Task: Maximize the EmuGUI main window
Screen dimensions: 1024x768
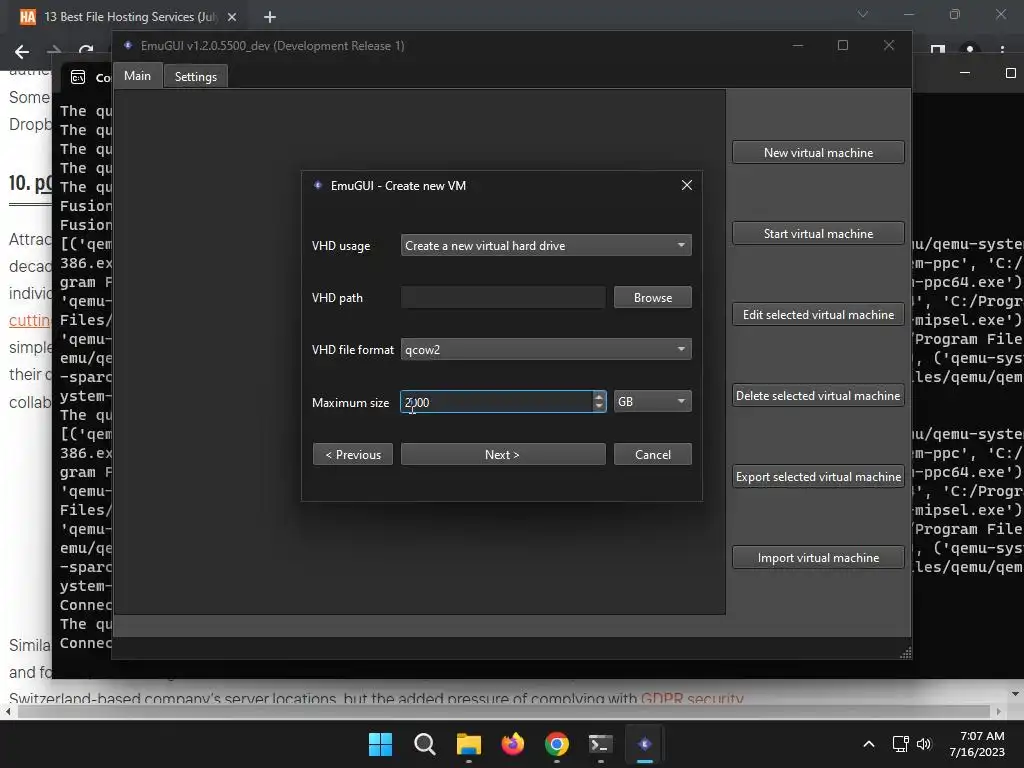Action: pos(842,45)
